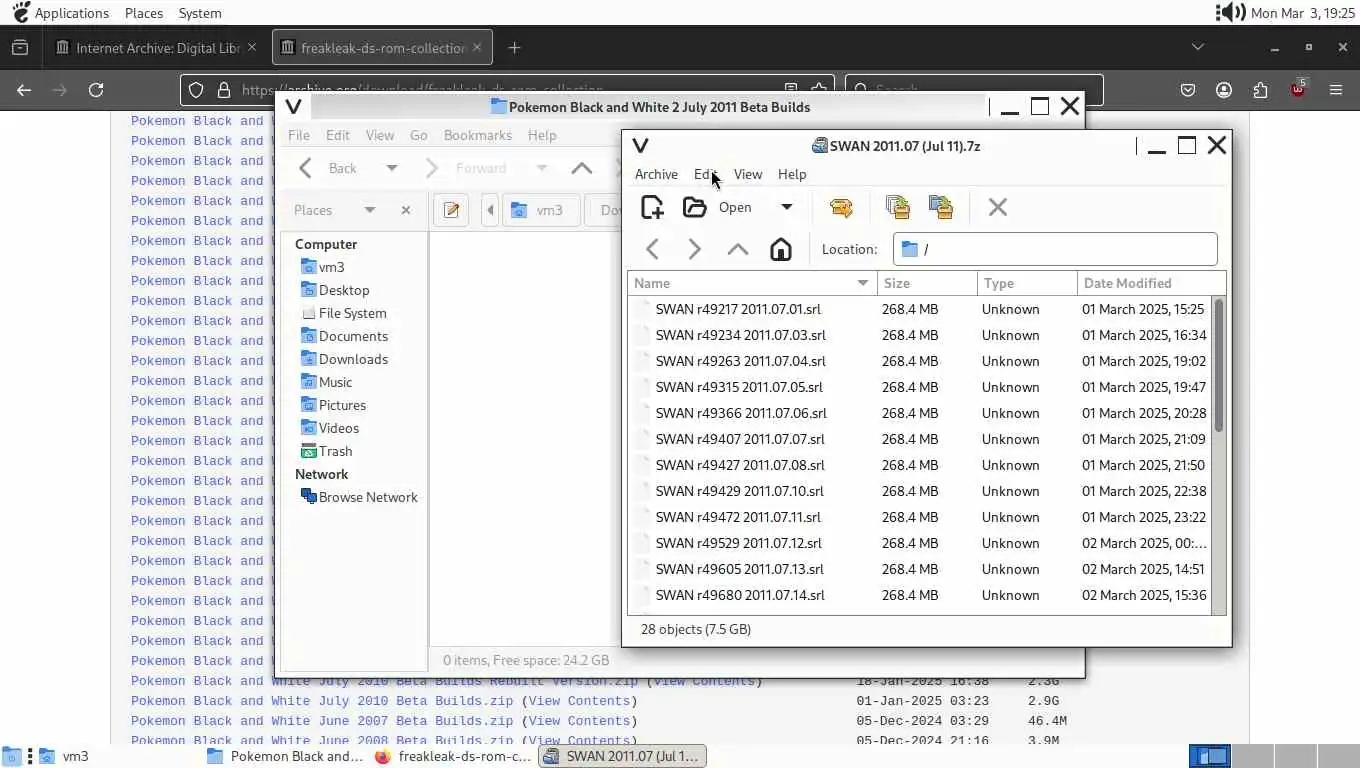
Task: Open the Go menu in file manager
Action: pyautogui.click(x=418, y=135)
